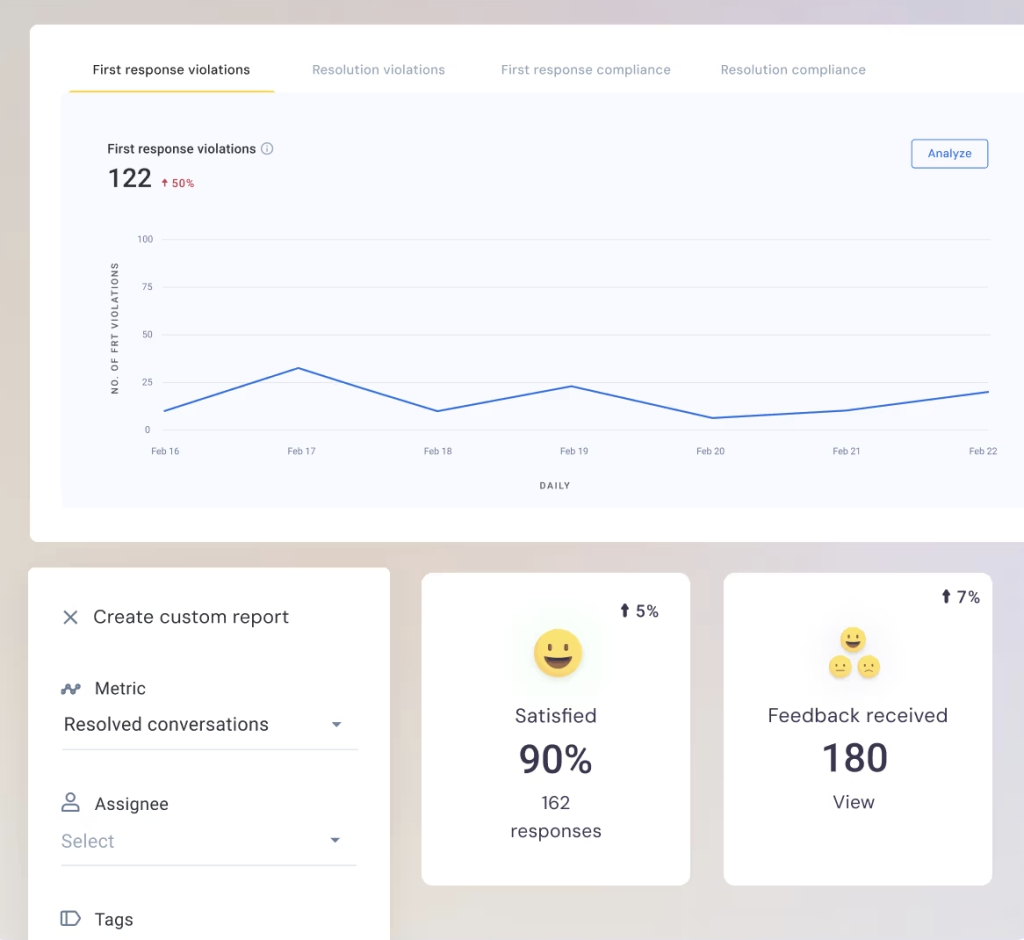Switch to the Resolution compliance tab
The width and height of the screenshot is (1024, 940).
(792, 69)
